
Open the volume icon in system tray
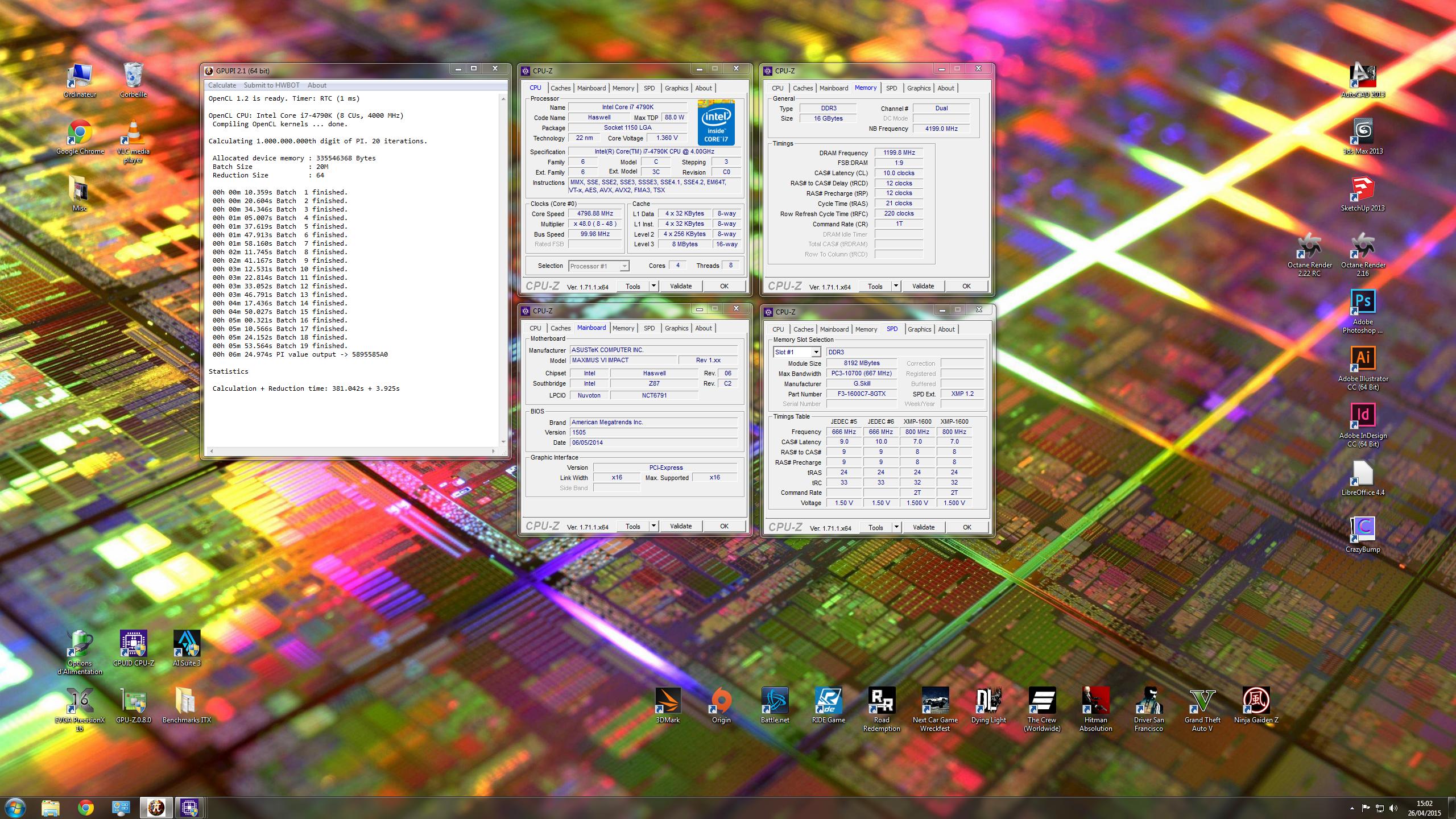[x=1393, y=808]
